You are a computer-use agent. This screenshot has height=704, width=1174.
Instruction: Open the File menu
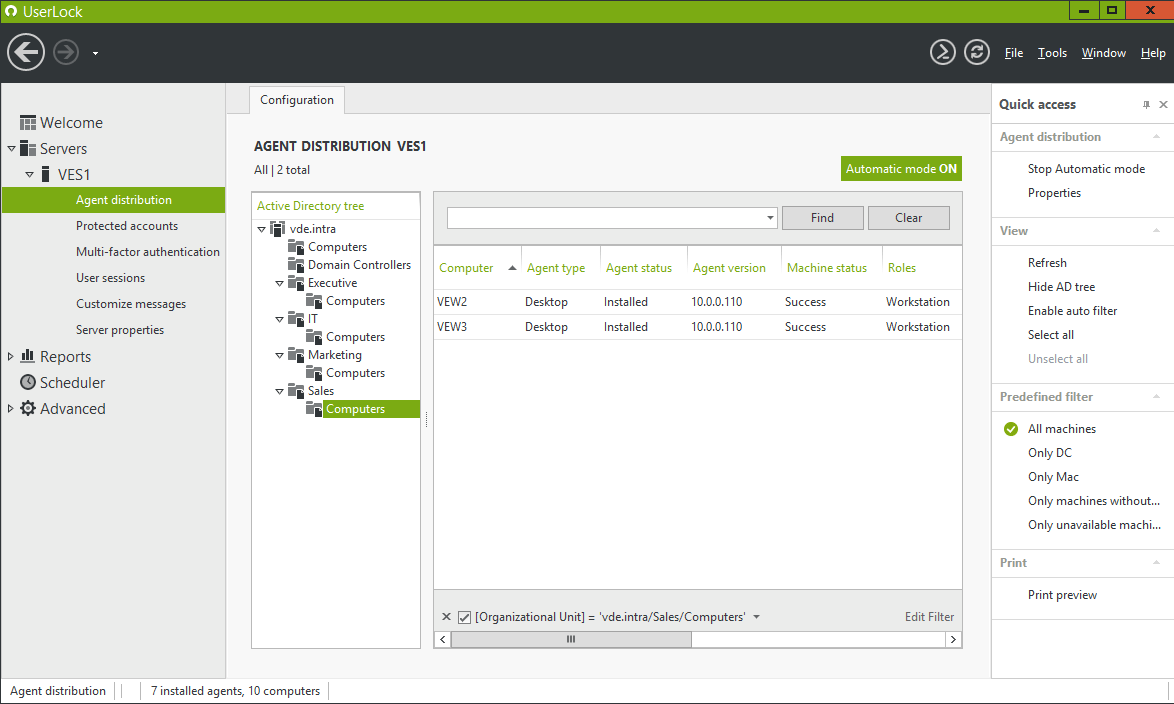point(1014,52)
